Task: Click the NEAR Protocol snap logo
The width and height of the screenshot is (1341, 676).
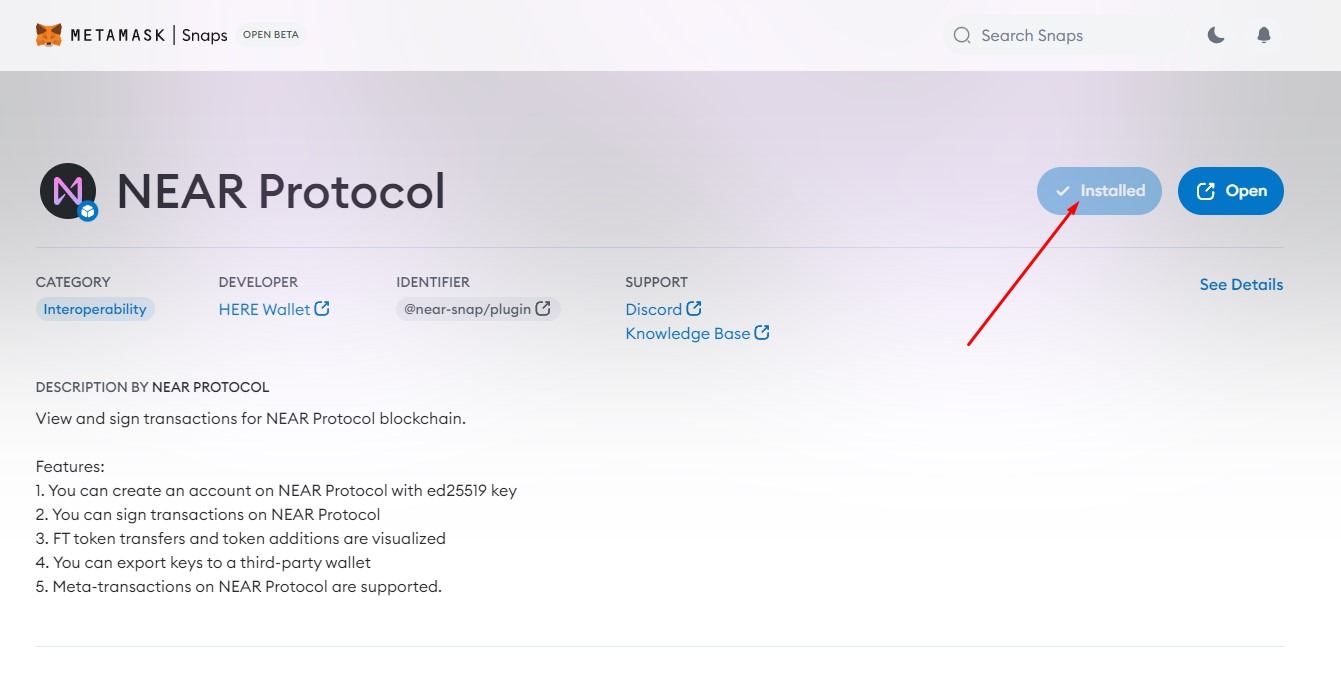Action: pyautogui.click(x=68, y=191)
